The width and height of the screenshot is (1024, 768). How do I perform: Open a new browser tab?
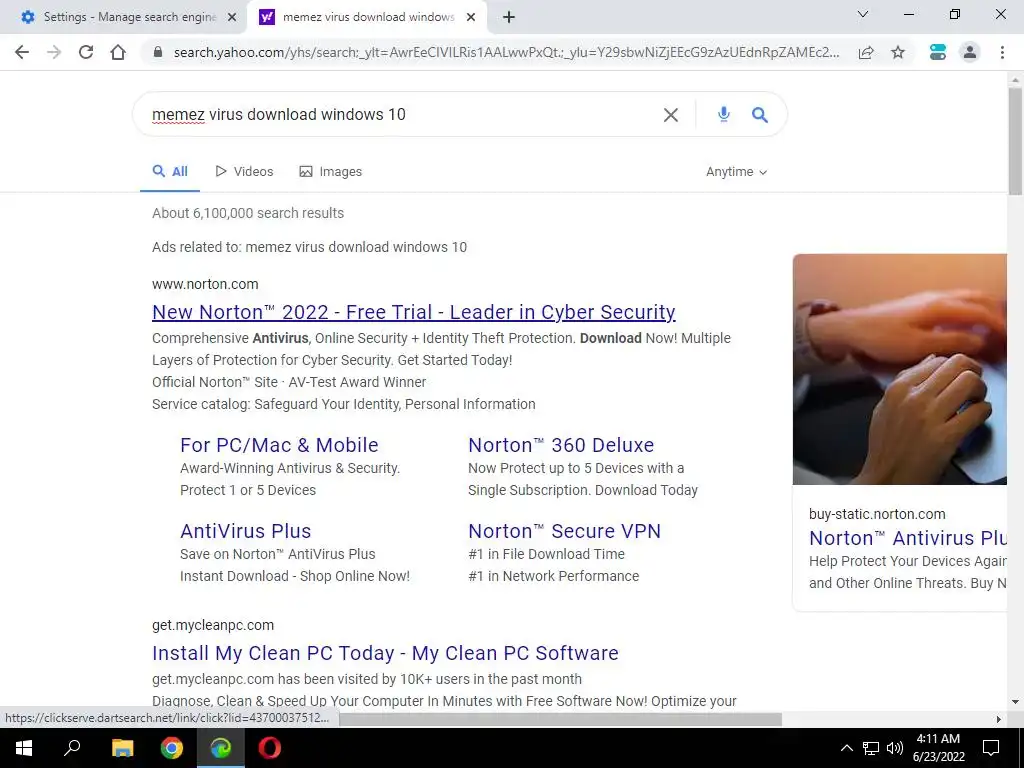(x=509, y=17)
